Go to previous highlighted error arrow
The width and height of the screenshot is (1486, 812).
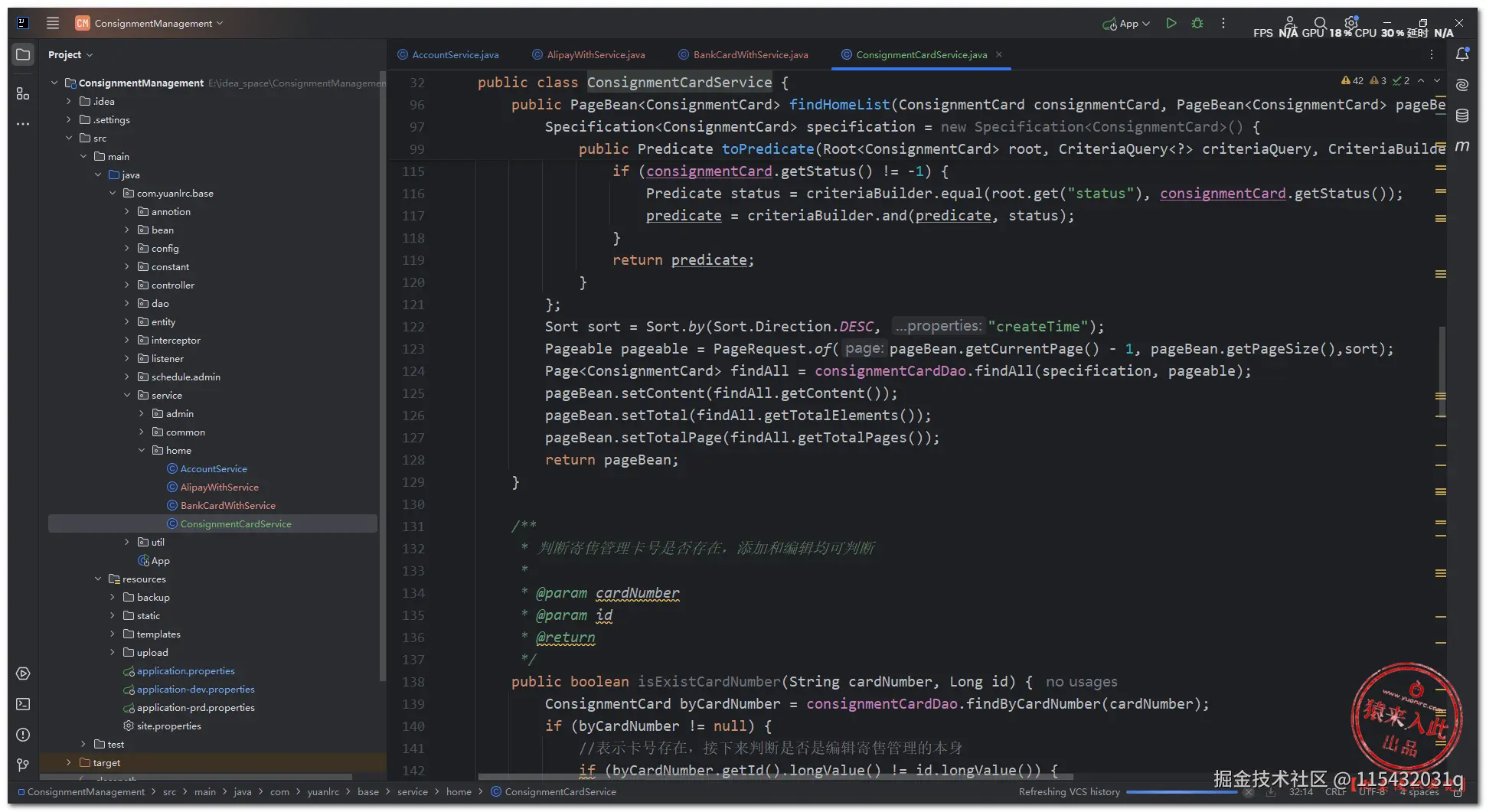(x=1421, y=80)
